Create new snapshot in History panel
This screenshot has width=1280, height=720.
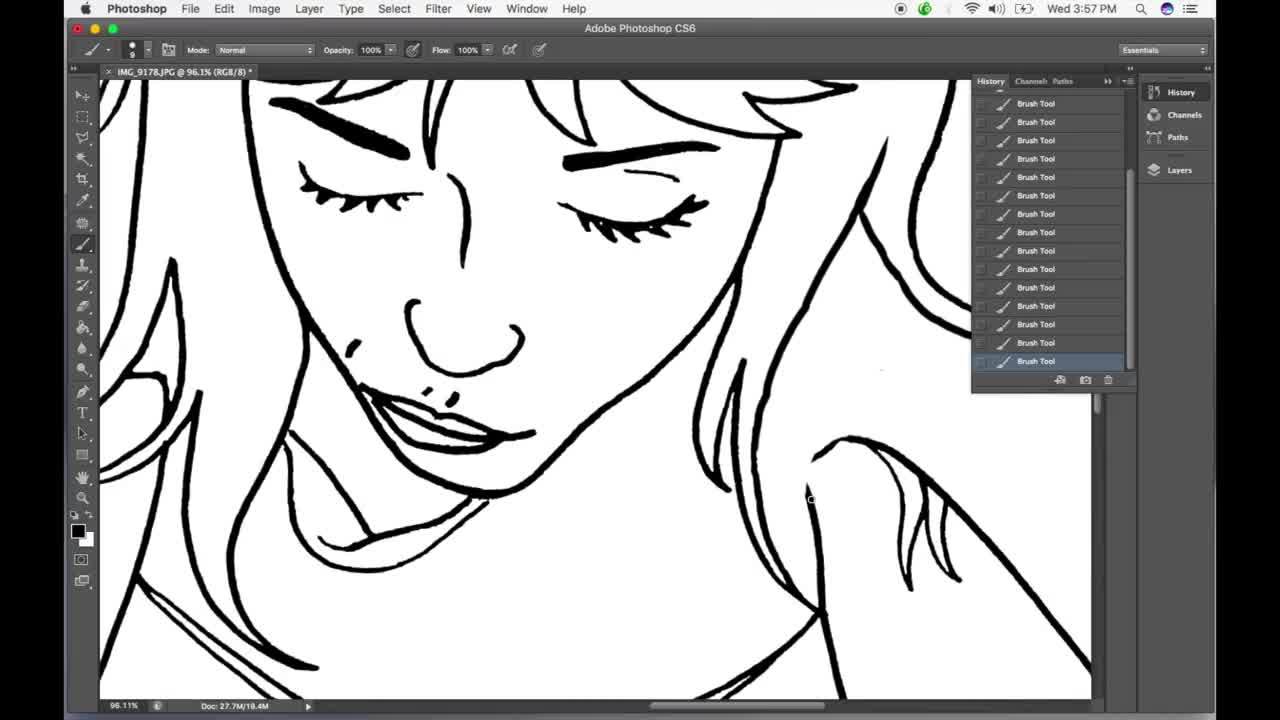pos(1085,380)
